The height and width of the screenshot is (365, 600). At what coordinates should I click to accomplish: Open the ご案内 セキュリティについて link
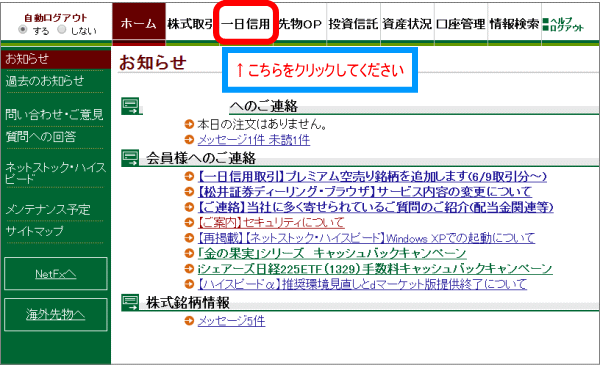click(271, 222)
